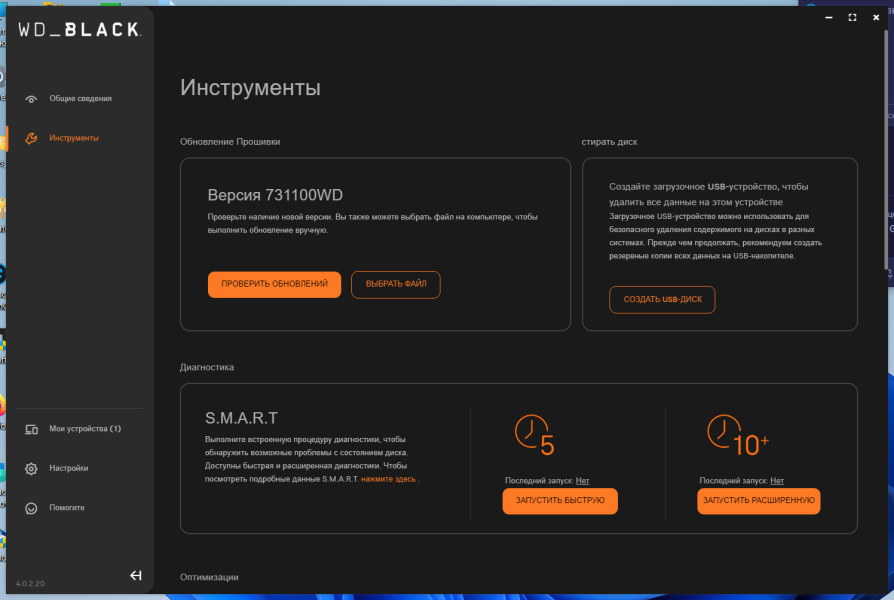The image size is (894, 600).
Task: Open the нажмите здесь S.M.A.R.T. link
Action: point(388,479)
